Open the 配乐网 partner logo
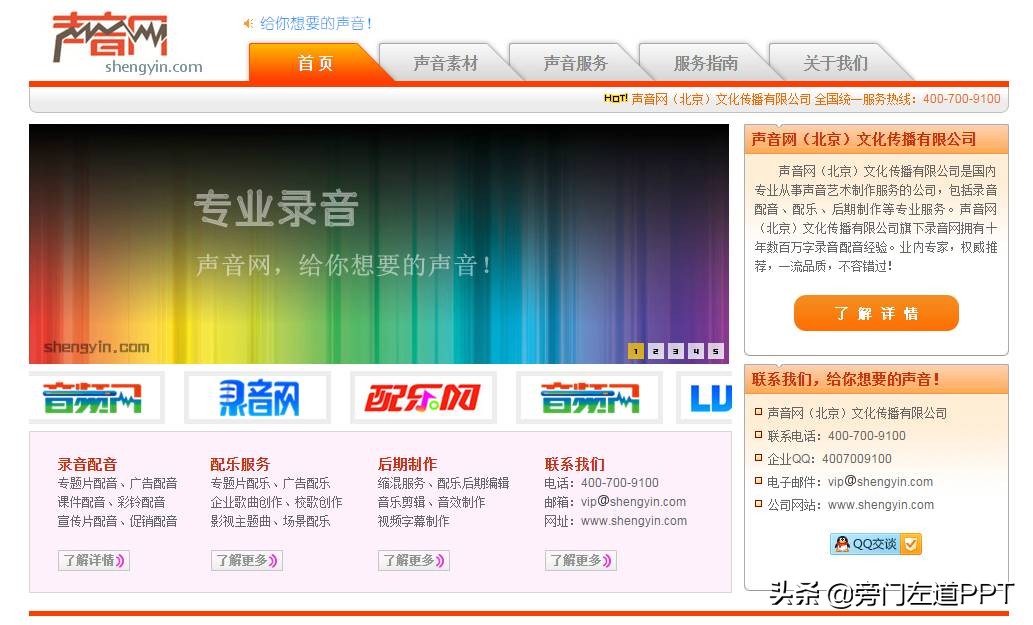The width and height of the screenshot is (1033, 625). tap(423, 397)
